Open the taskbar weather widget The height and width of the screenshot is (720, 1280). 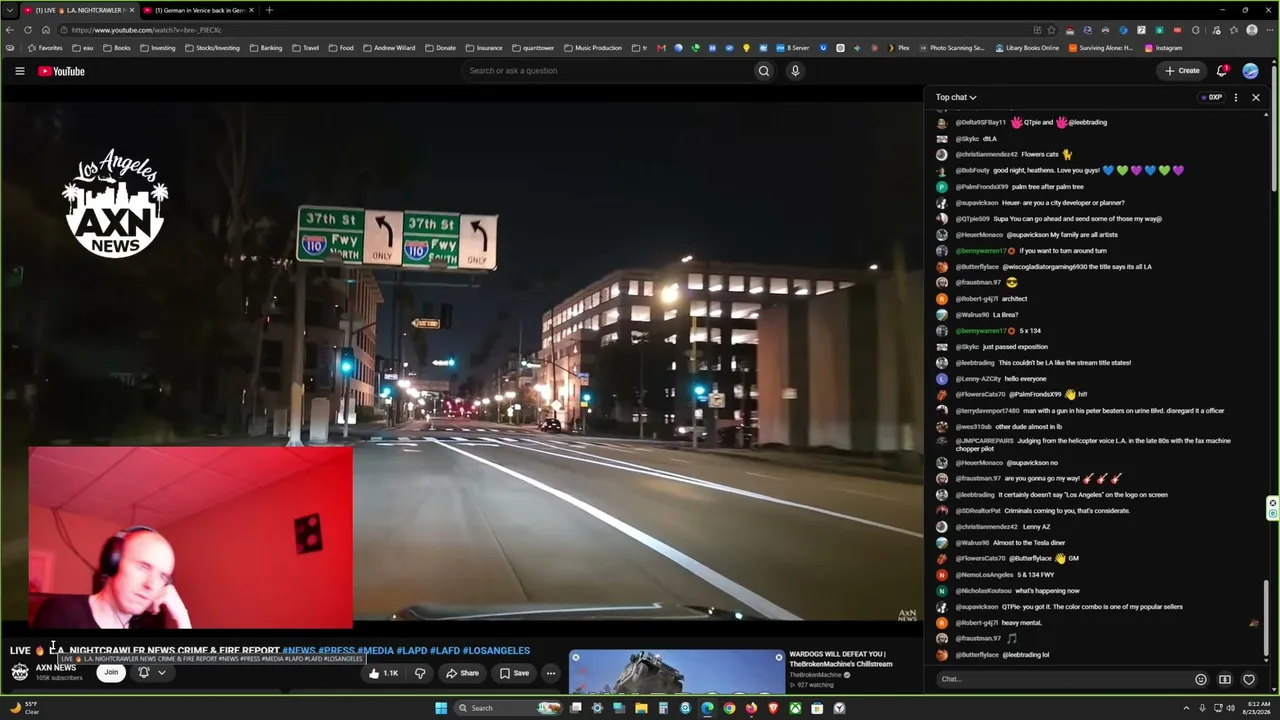pos(24,708)
